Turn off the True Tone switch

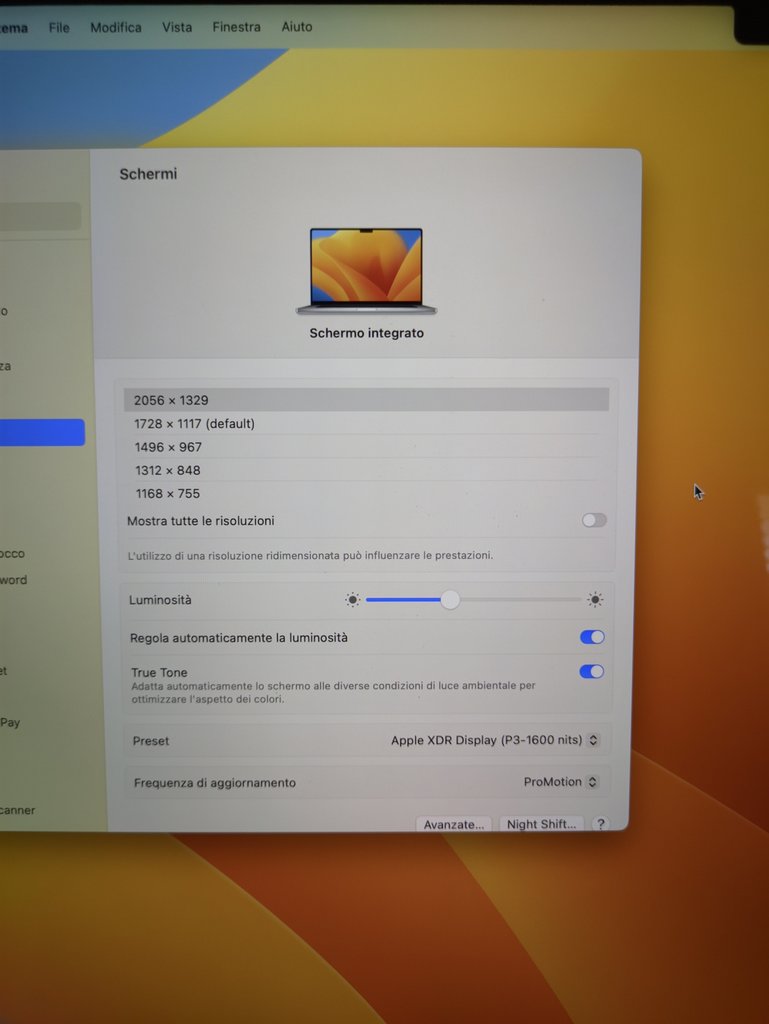[591, 671]
